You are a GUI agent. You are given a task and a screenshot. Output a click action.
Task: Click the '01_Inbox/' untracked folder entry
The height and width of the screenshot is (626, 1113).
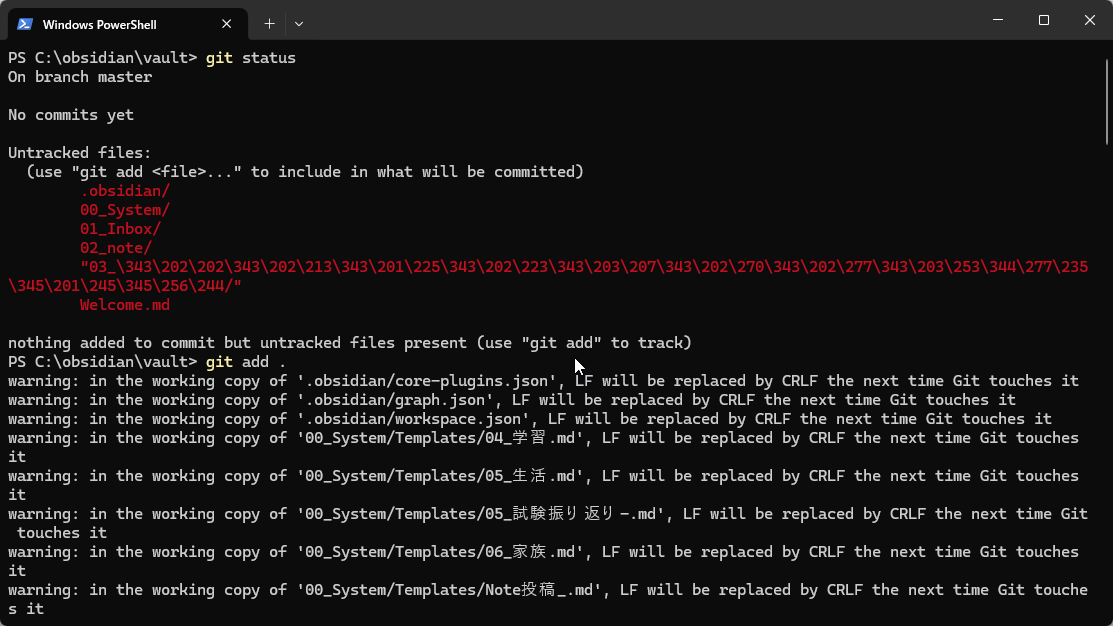[x=120, y=229]
